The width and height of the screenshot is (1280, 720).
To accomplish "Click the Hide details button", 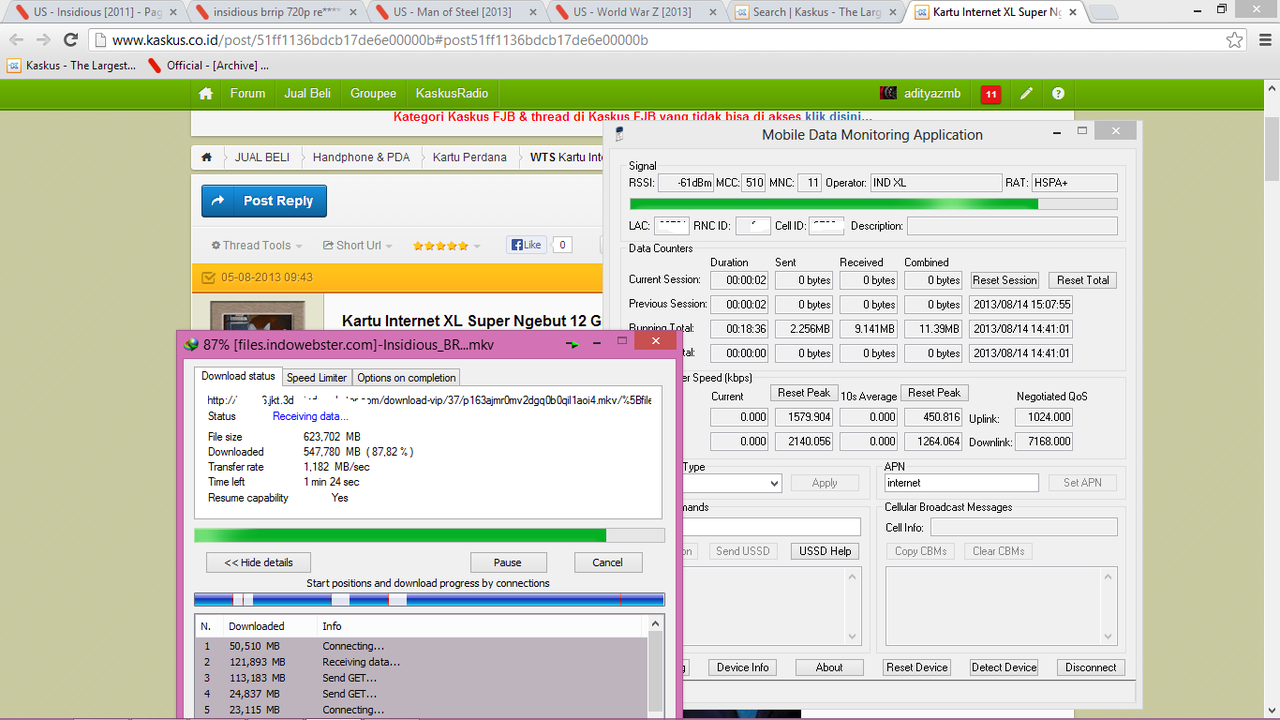I will pyautogui.click(x=258, y=562).
